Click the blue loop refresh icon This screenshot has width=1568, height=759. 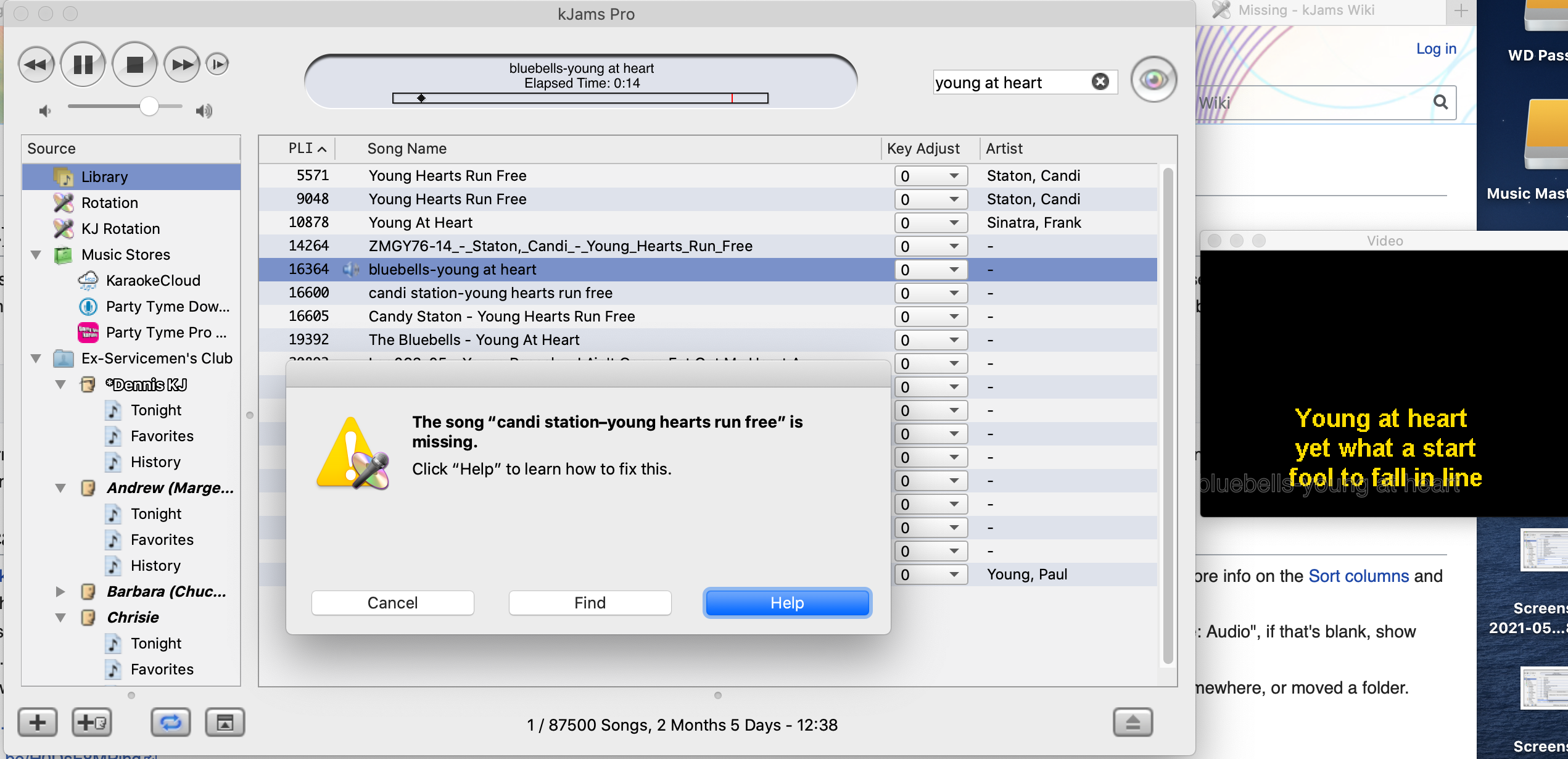tap(171, 722)
